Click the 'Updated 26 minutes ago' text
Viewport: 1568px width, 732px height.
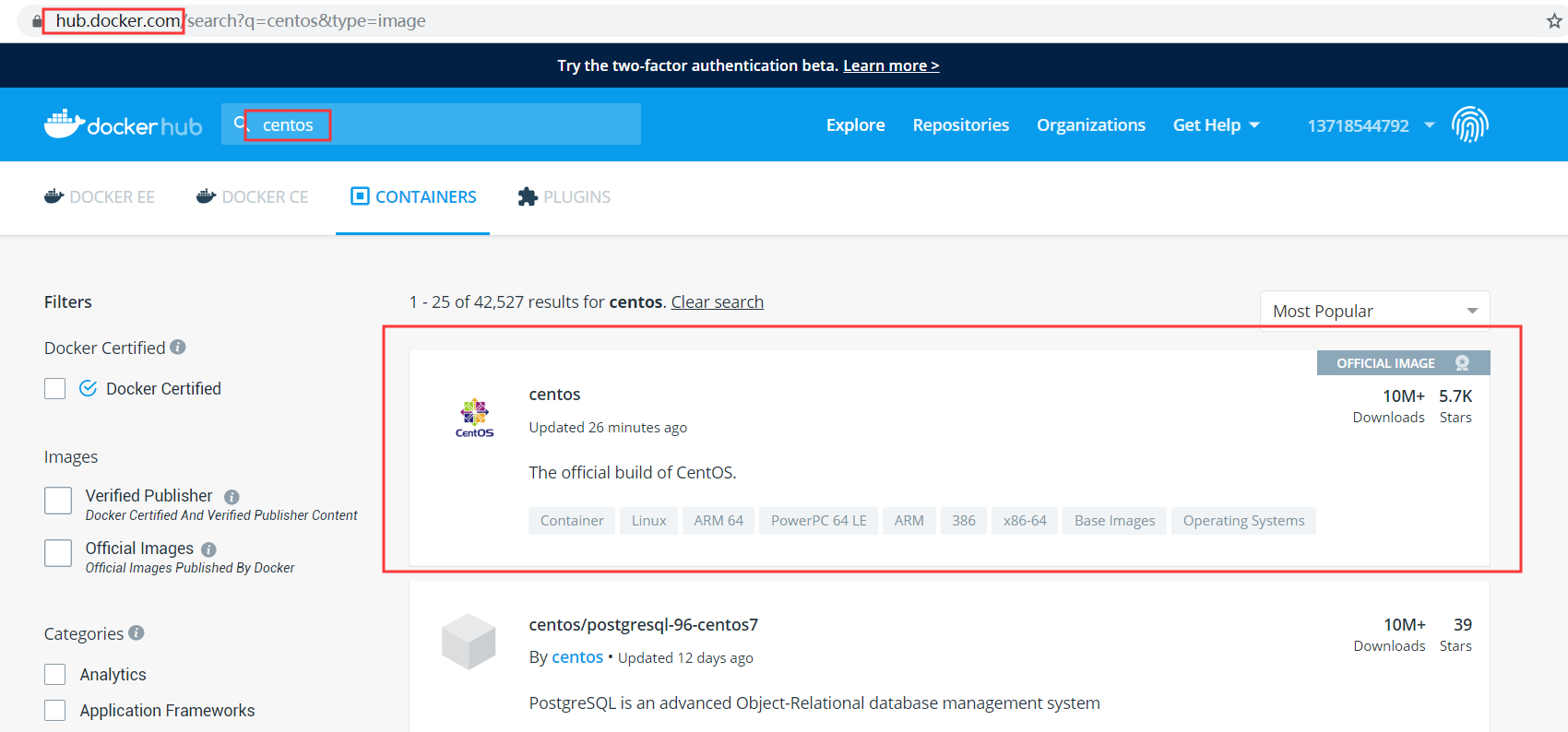608,427
